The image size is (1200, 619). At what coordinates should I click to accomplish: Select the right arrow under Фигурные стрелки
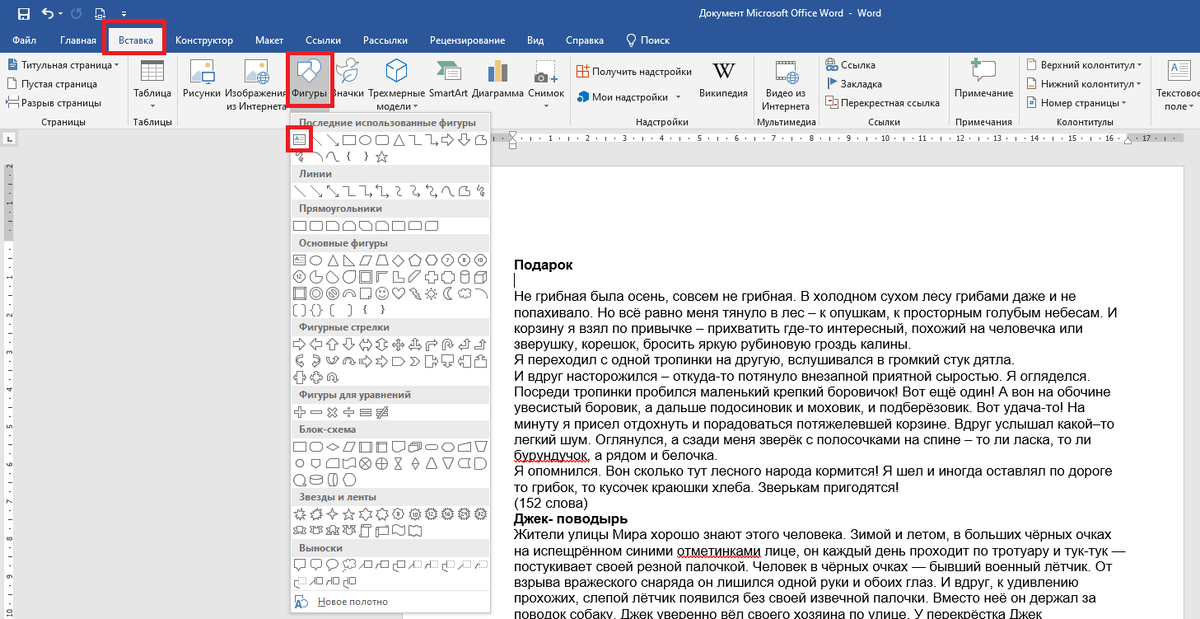(x=299, y=344)
